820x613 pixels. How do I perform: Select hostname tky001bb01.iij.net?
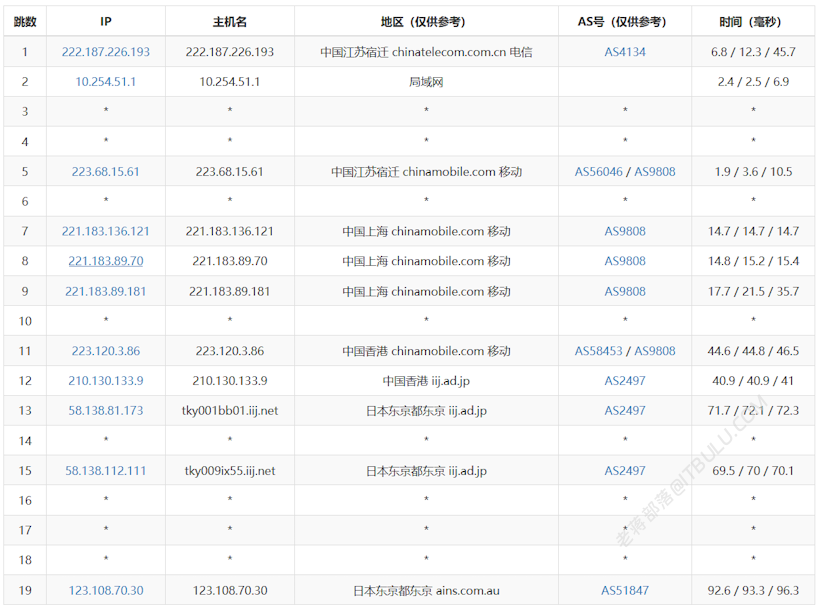pyautogui.click(x=230, y=411)
